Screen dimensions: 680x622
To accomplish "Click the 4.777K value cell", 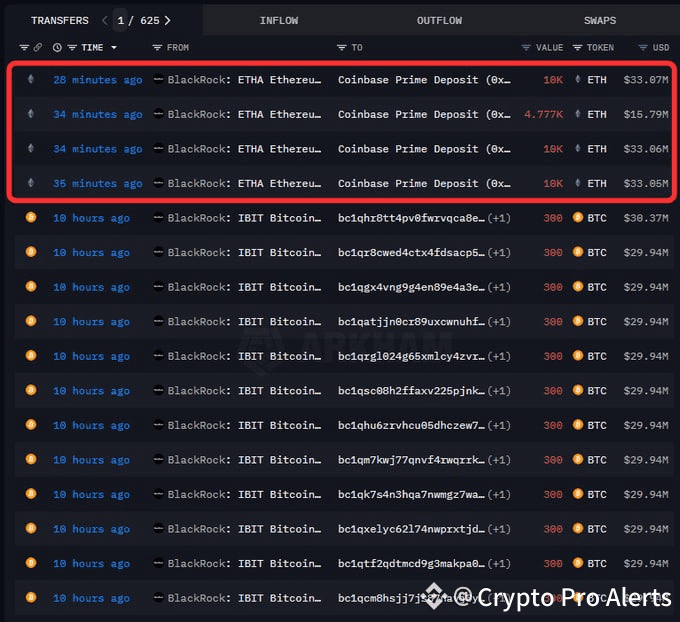I will click(x=543, y=115).
